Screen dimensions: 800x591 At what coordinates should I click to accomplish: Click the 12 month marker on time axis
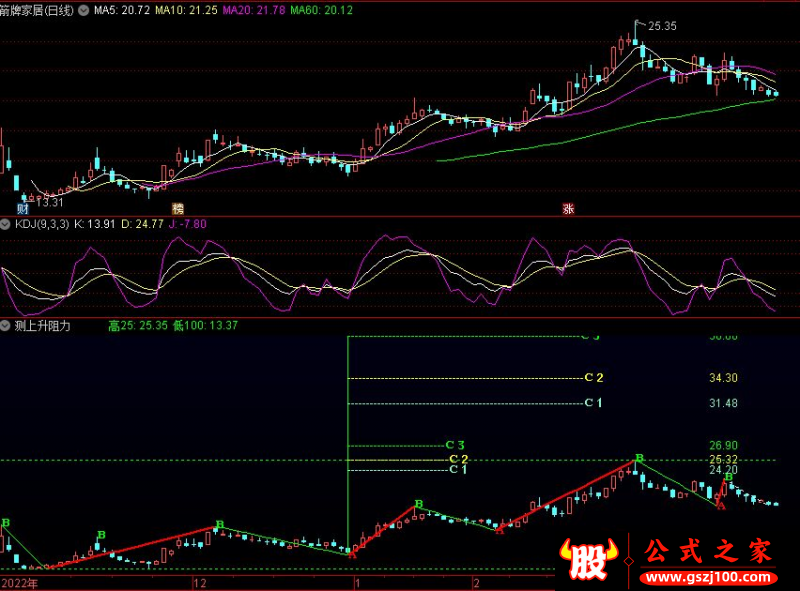199,582
